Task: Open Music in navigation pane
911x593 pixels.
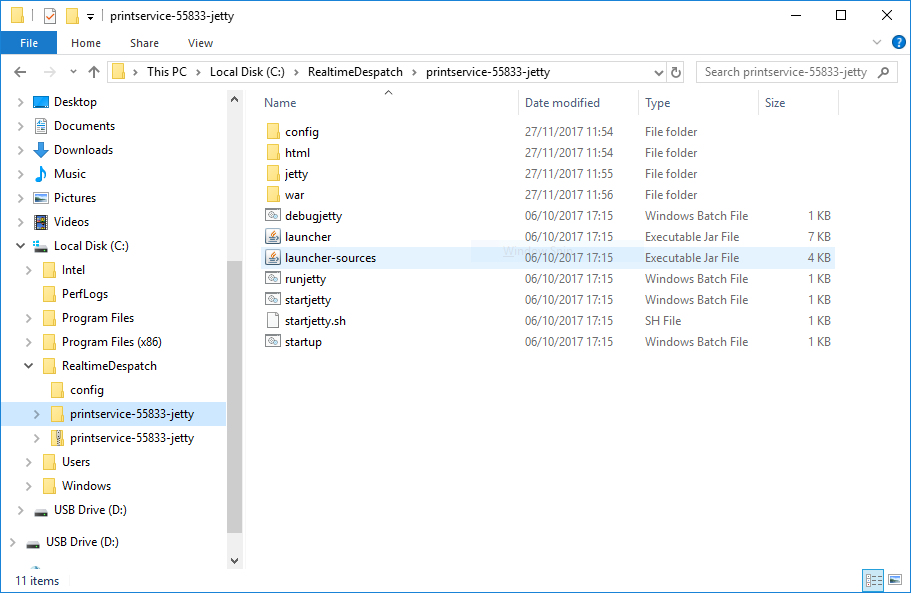Action: click(69, 174)
